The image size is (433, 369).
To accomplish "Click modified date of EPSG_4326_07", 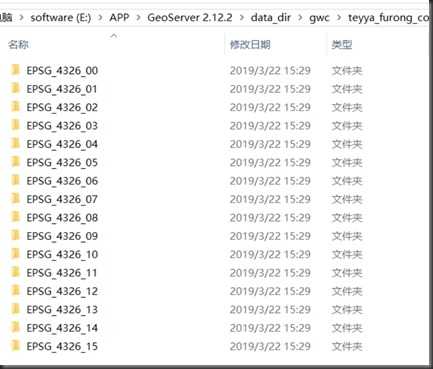I will [x=270, y=199].
